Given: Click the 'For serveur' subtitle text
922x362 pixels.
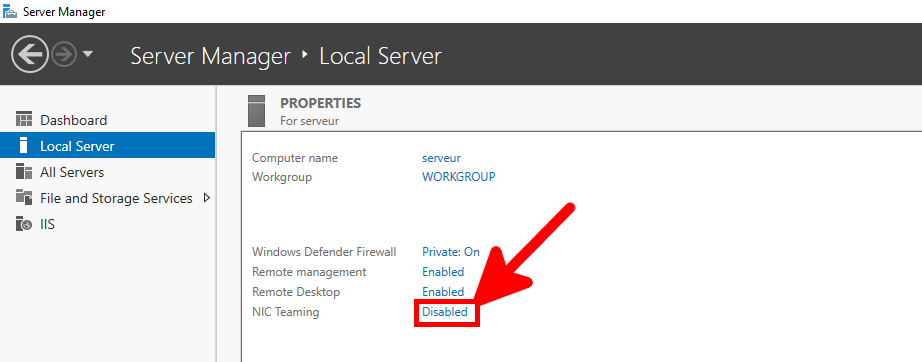Looking at the screenshot, I should [x=310, y=121].
